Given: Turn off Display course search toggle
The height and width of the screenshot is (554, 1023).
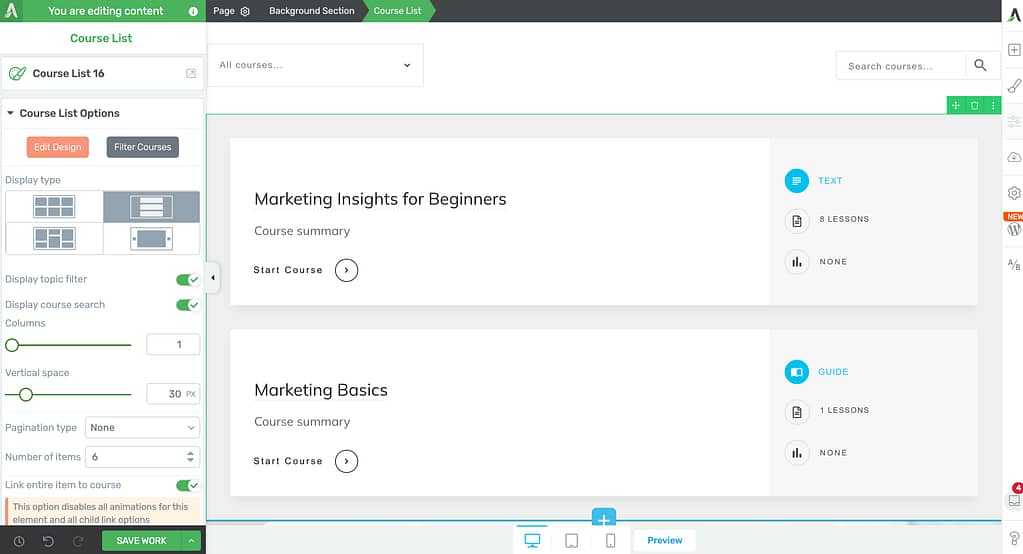Looking at the screenshot, I should click(188, 305).
